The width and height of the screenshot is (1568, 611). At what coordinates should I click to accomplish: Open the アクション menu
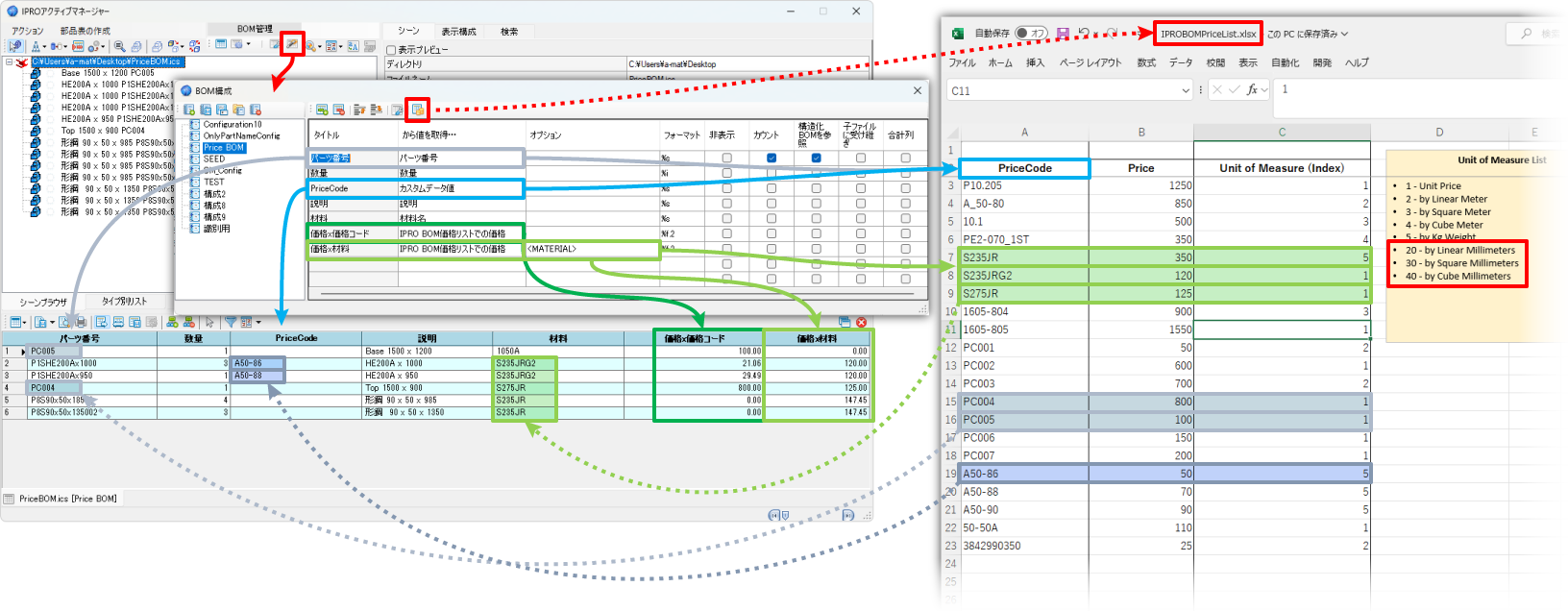(x=28, y=31)
